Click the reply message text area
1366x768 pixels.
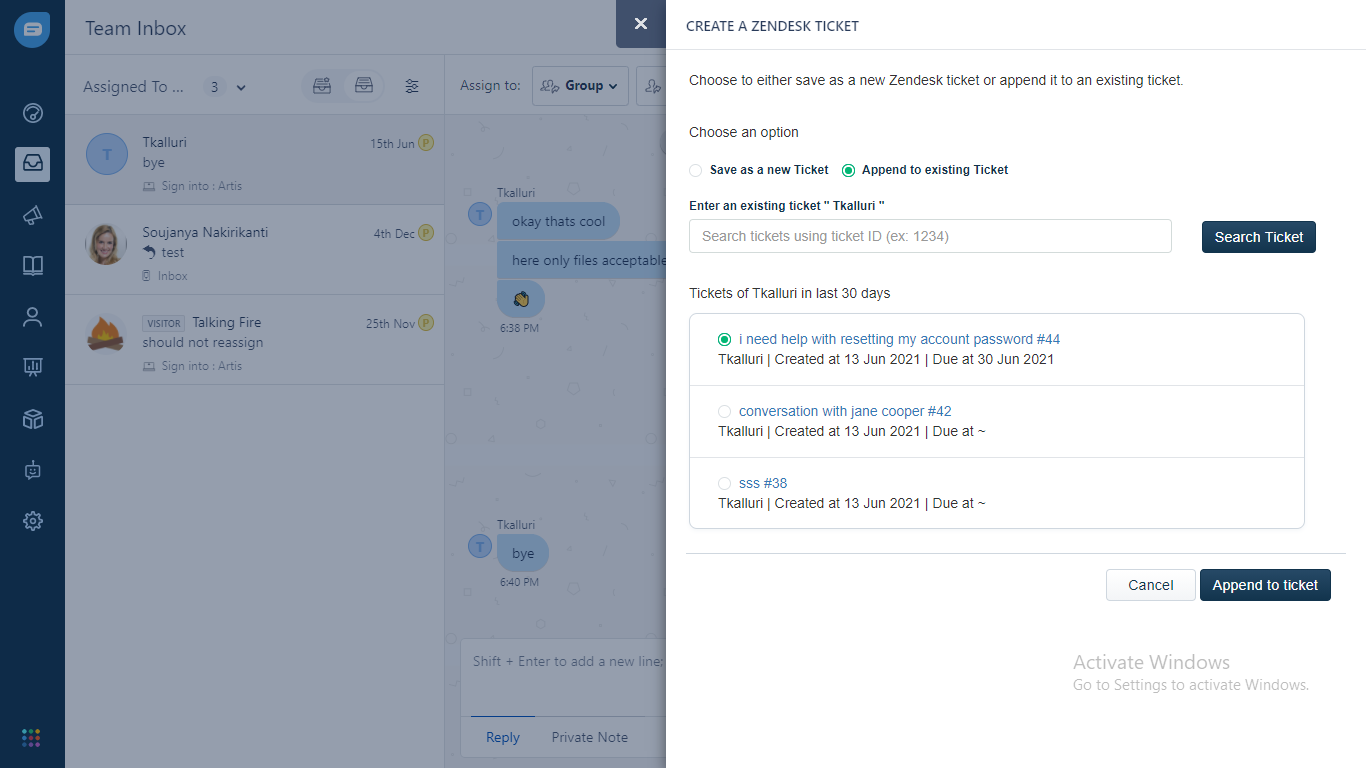tap(563, 677)
